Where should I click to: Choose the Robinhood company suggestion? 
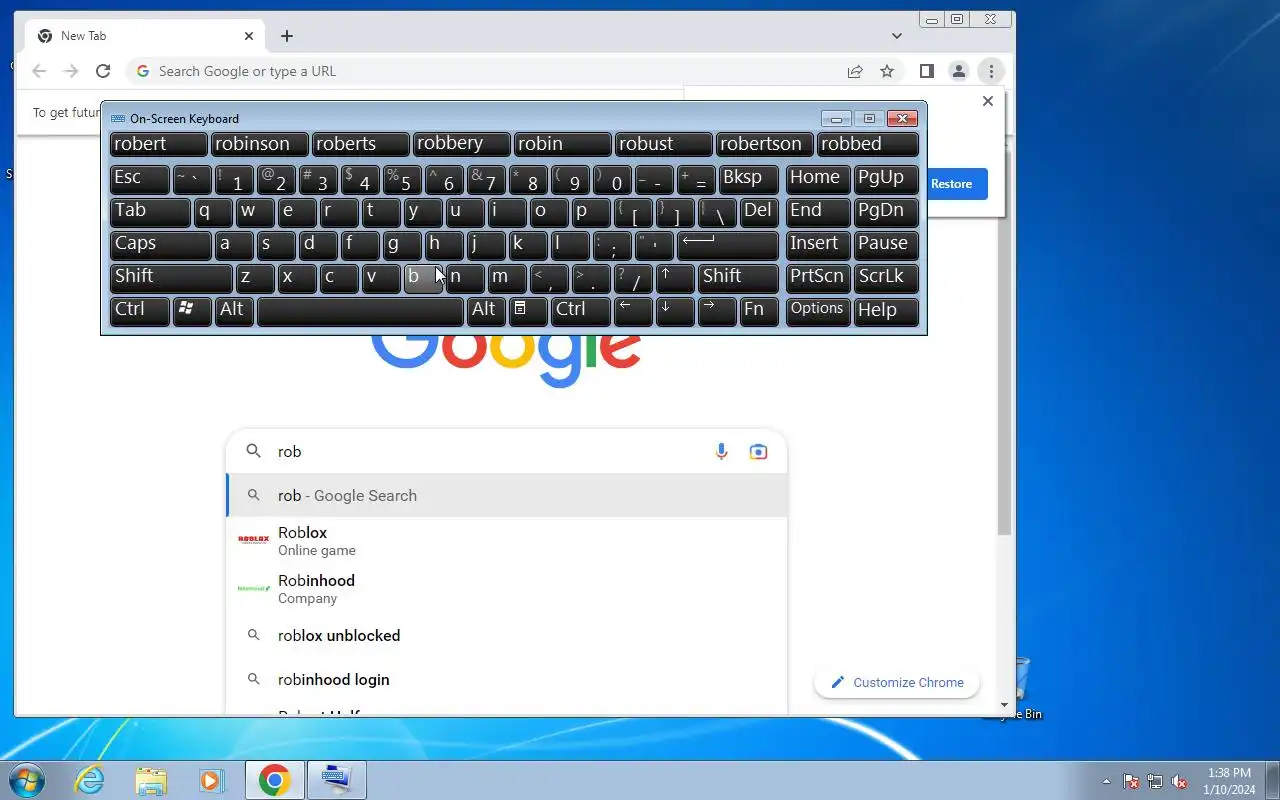(507, 589)
